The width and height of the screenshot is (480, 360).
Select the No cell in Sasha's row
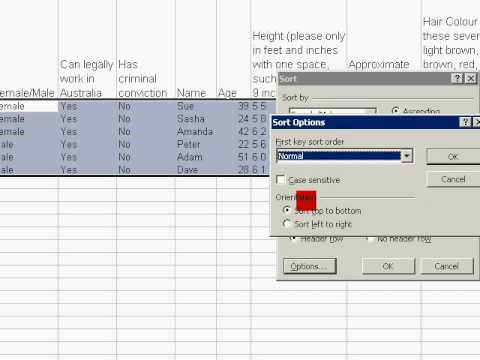(x=146, y=119)
